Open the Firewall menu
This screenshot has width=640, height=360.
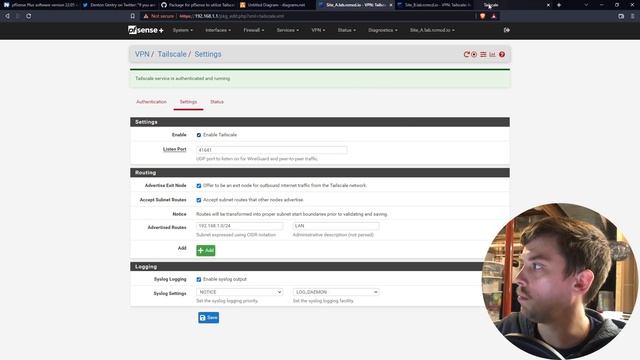click(253, 30)
